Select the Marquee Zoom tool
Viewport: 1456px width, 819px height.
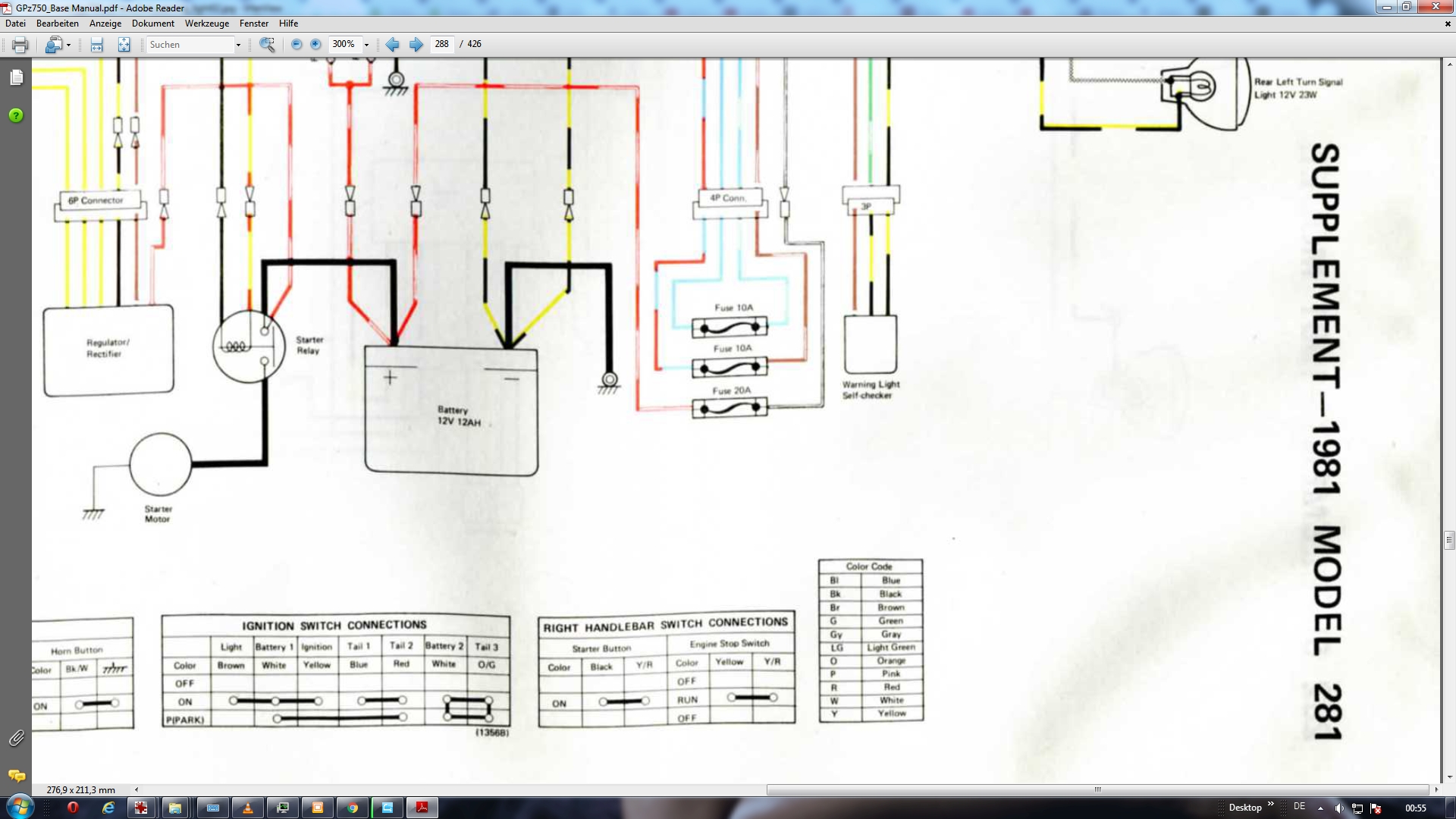point(267,45)
